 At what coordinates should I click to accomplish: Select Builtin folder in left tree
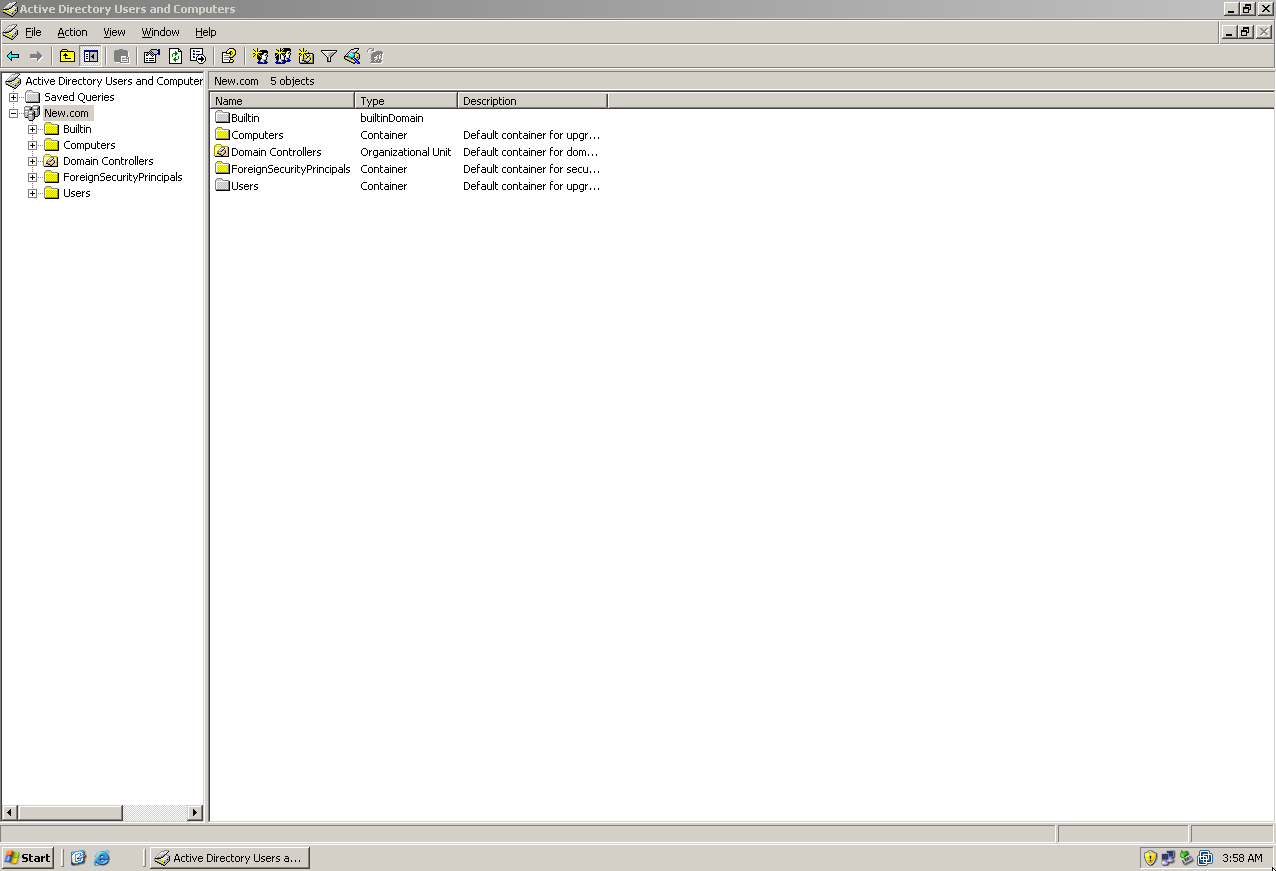[77, 129]
